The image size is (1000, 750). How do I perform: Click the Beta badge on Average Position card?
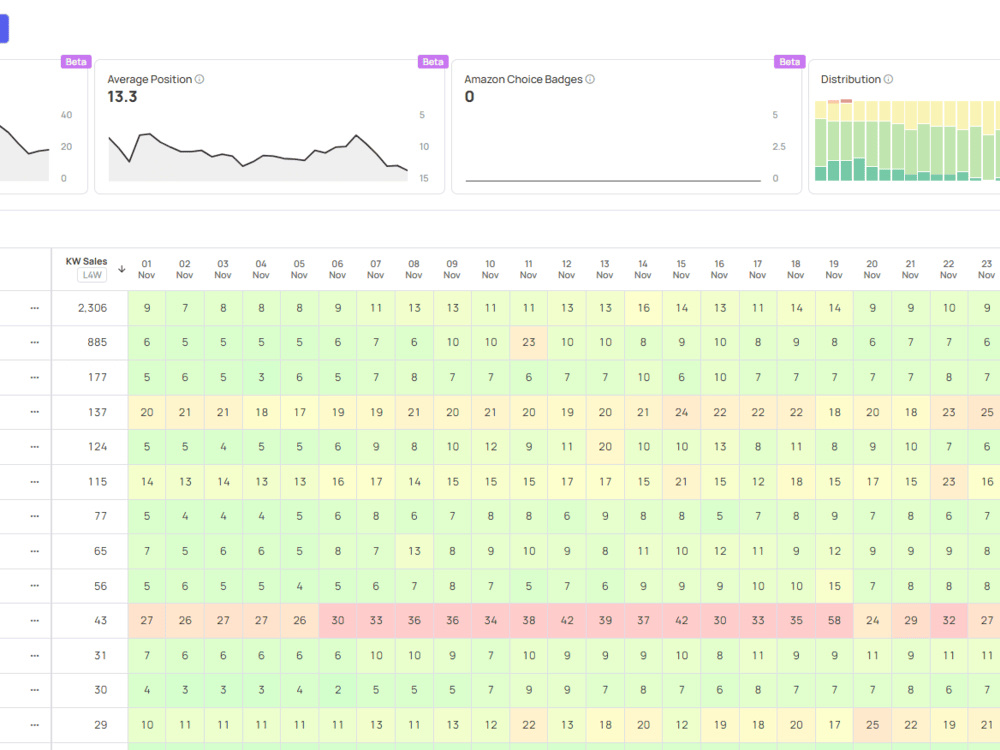coord(432,62)
